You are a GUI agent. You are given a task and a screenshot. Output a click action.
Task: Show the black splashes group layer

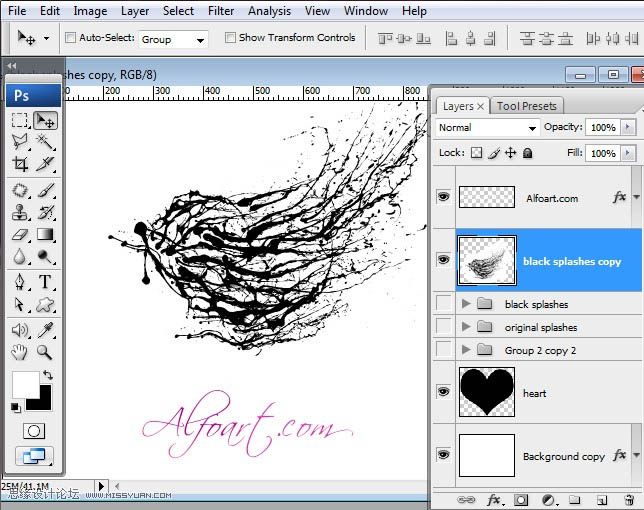(443, 304)
